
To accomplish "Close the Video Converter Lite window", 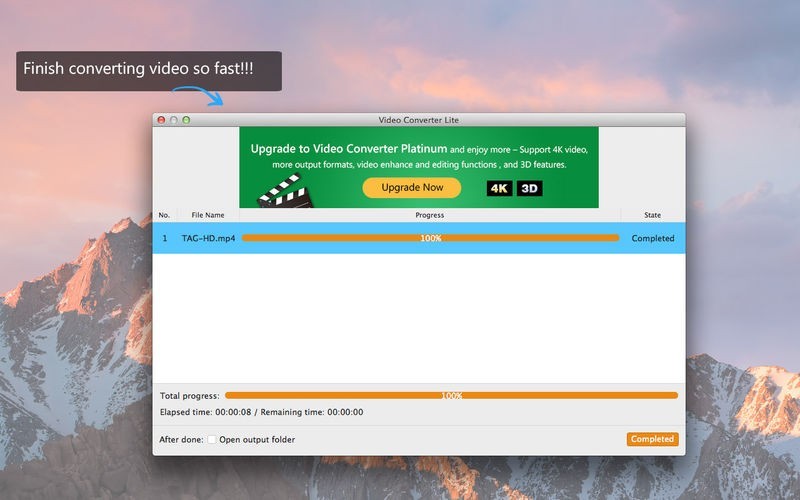I will point(162,120).
